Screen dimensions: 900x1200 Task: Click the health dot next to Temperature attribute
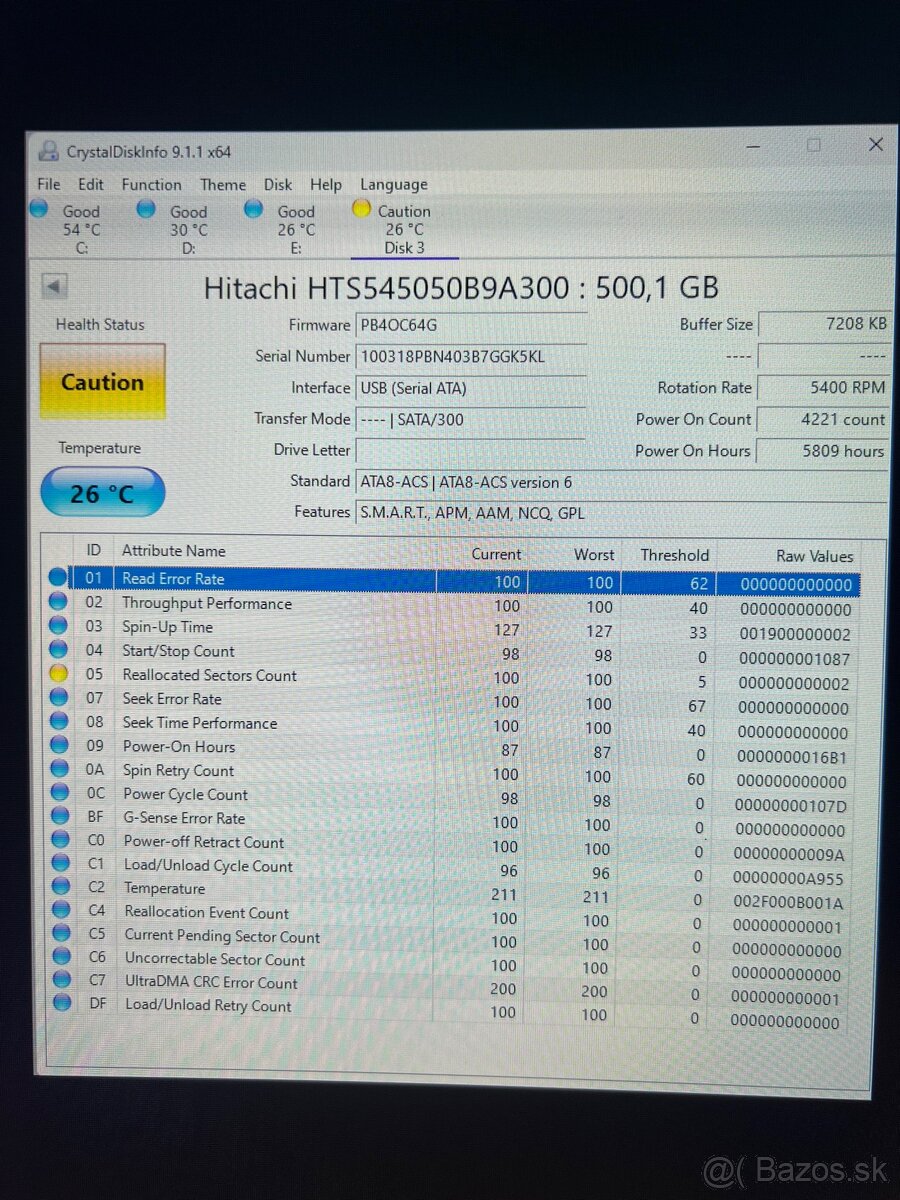[x=58, y=889]
